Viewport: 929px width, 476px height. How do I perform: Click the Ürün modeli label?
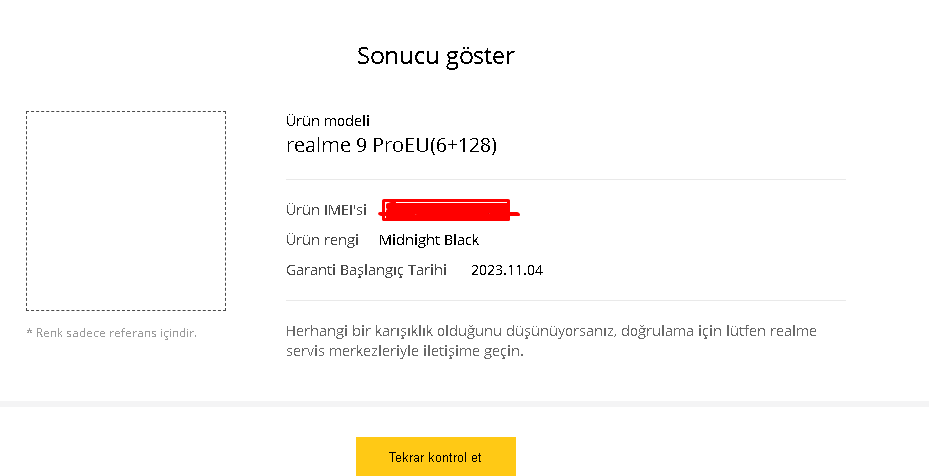[x=328, y=121]
